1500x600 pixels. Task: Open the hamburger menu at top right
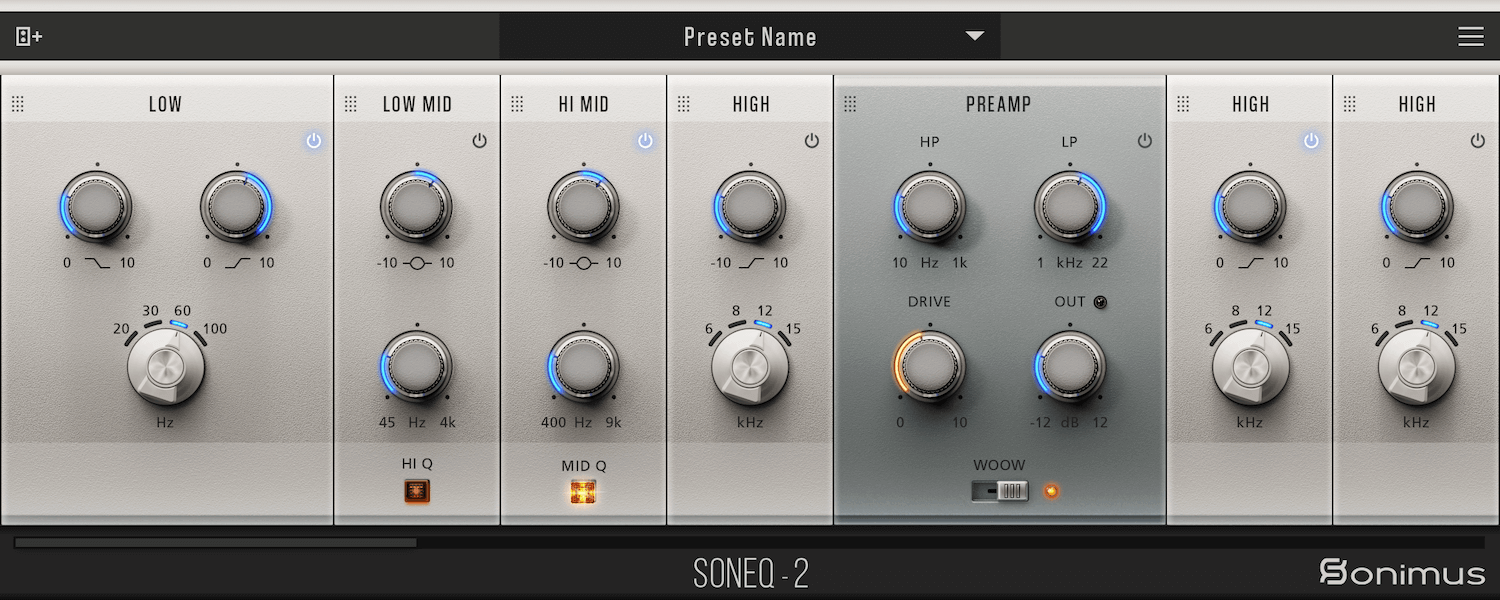(1470, 36)
